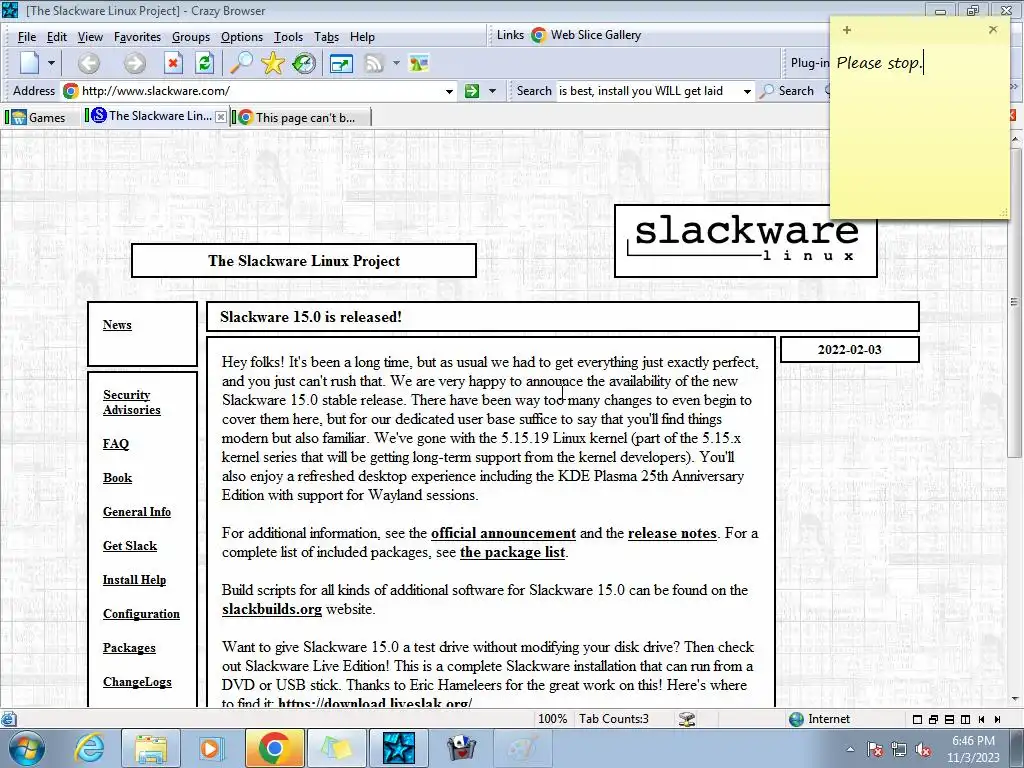Viewport: 1024px width, 768px height.
Task: Open the ChangeLogs sidebar link
Action: pyautogui.click(x=137, y=682)
